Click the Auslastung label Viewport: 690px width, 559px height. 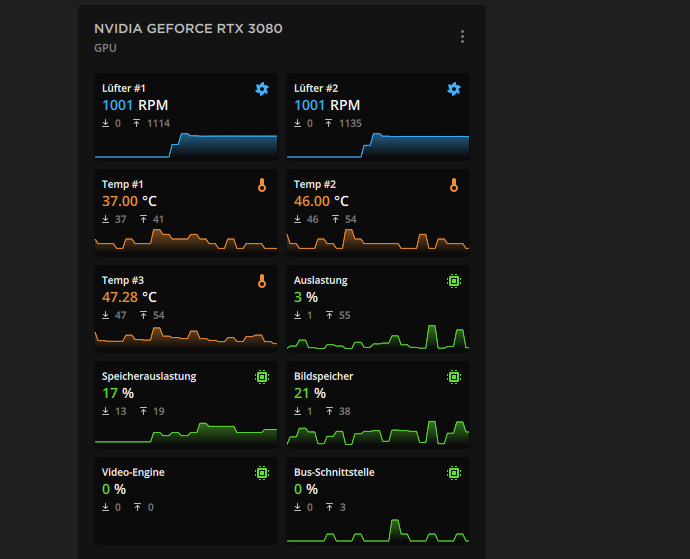[321, 280]
